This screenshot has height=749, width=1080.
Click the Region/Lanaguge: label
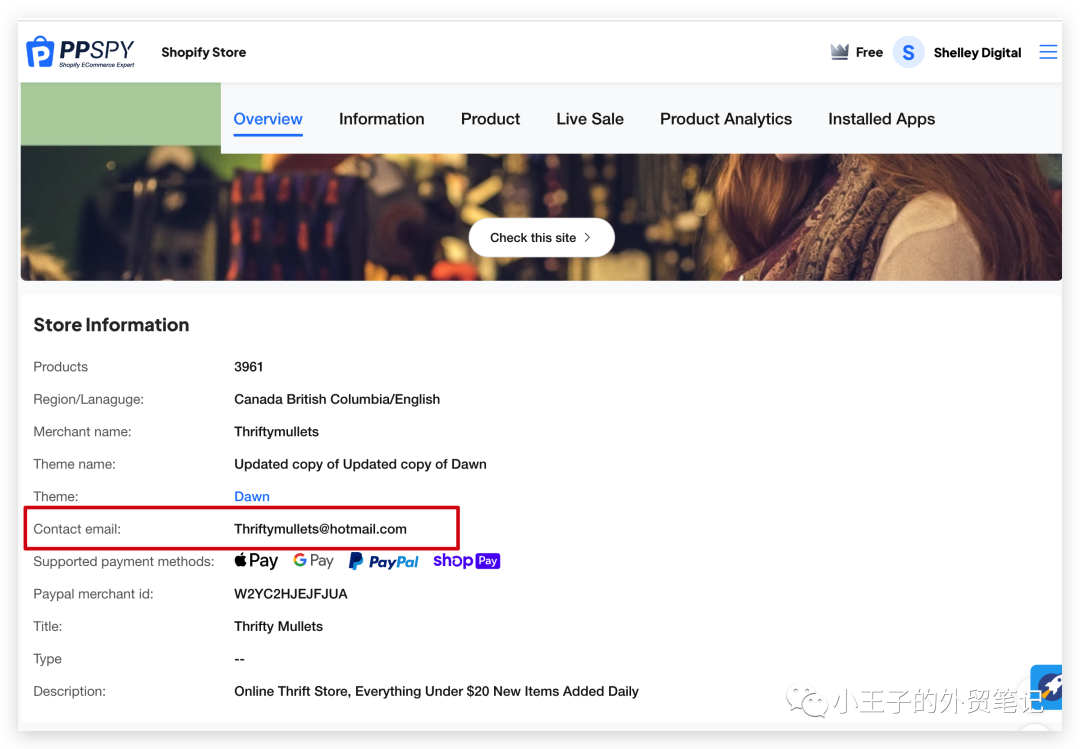tap(89, 399)
